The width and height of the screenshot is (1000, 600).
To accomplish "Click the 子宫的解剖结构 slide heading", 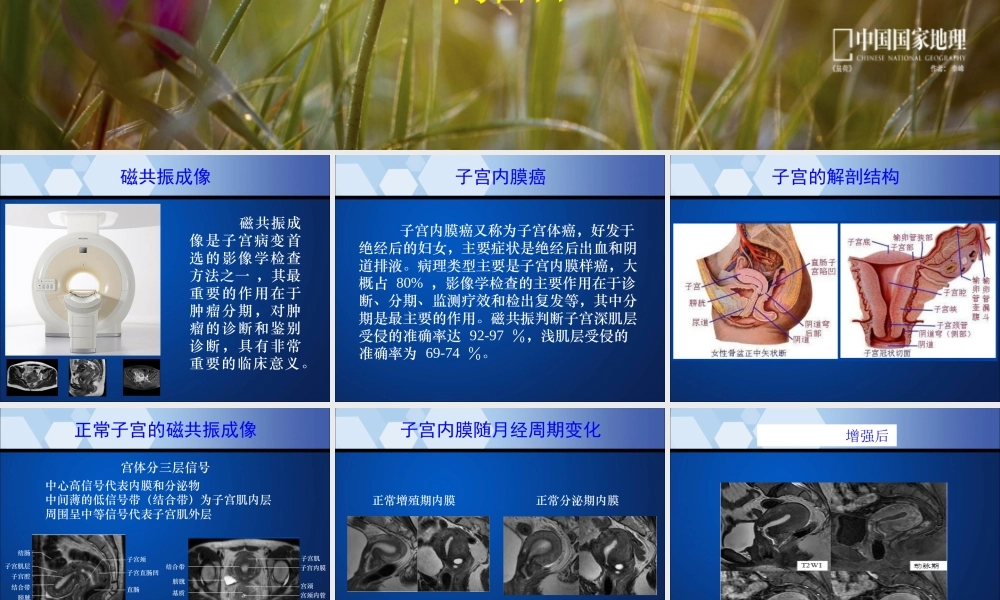I will 837,175.
